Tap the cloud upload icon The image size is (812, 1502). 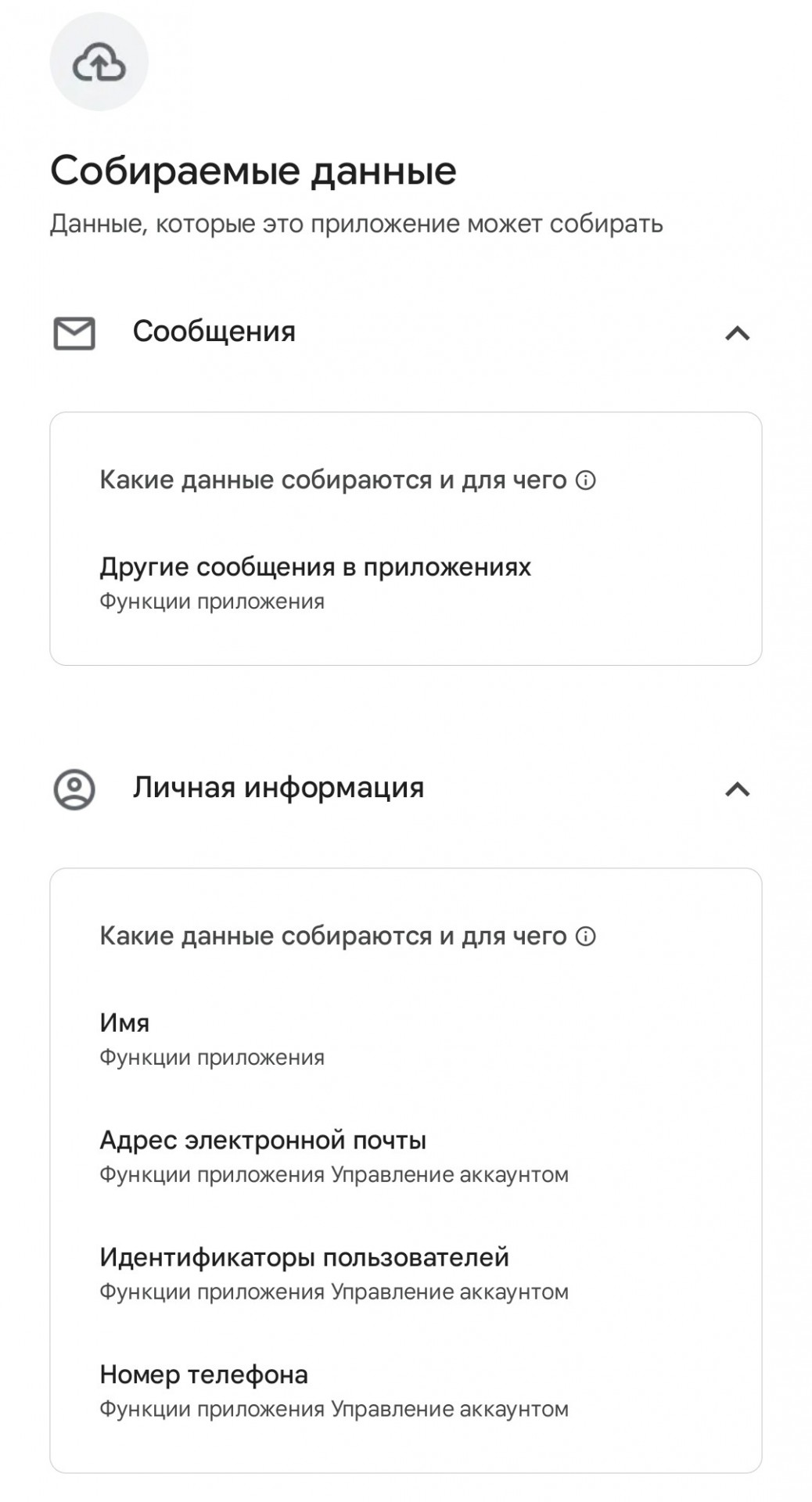tap(99, 63)
